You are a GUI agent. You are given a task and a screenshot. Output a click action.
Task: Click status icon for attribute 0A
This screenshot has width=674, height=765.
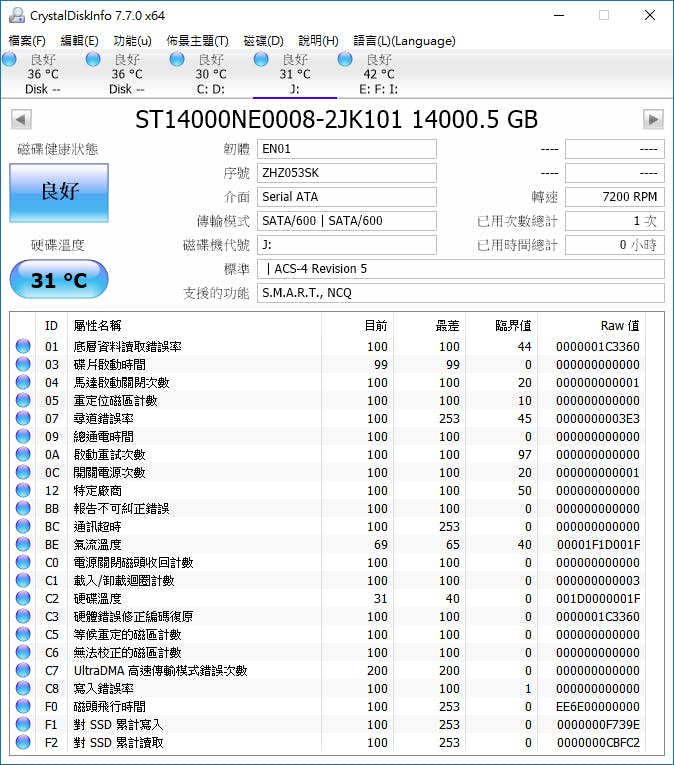(23, 455)
